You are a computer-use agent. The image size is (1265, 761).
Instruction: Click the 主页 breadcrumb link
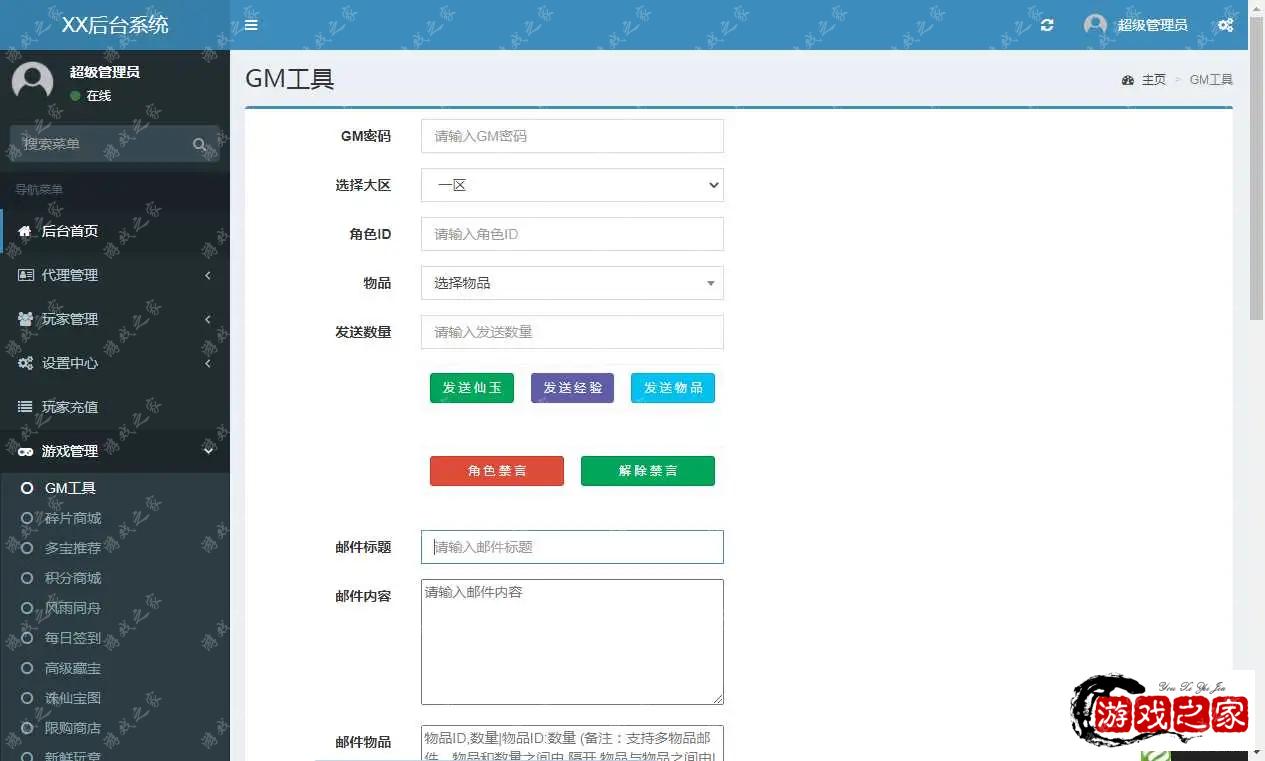[x=1153, y=80]
